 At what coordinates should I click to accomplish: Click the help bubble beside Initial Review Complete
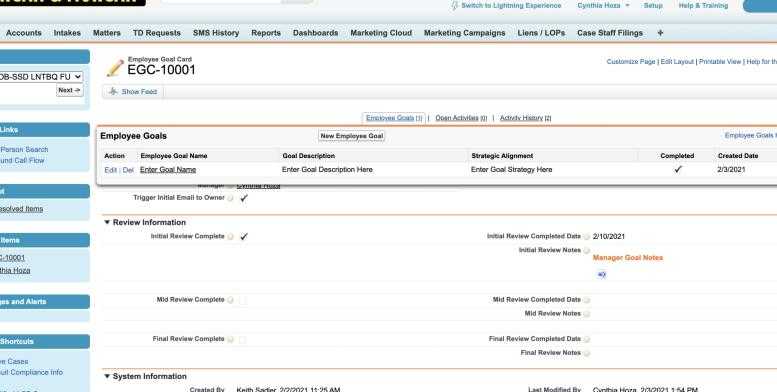coord(230,237)
